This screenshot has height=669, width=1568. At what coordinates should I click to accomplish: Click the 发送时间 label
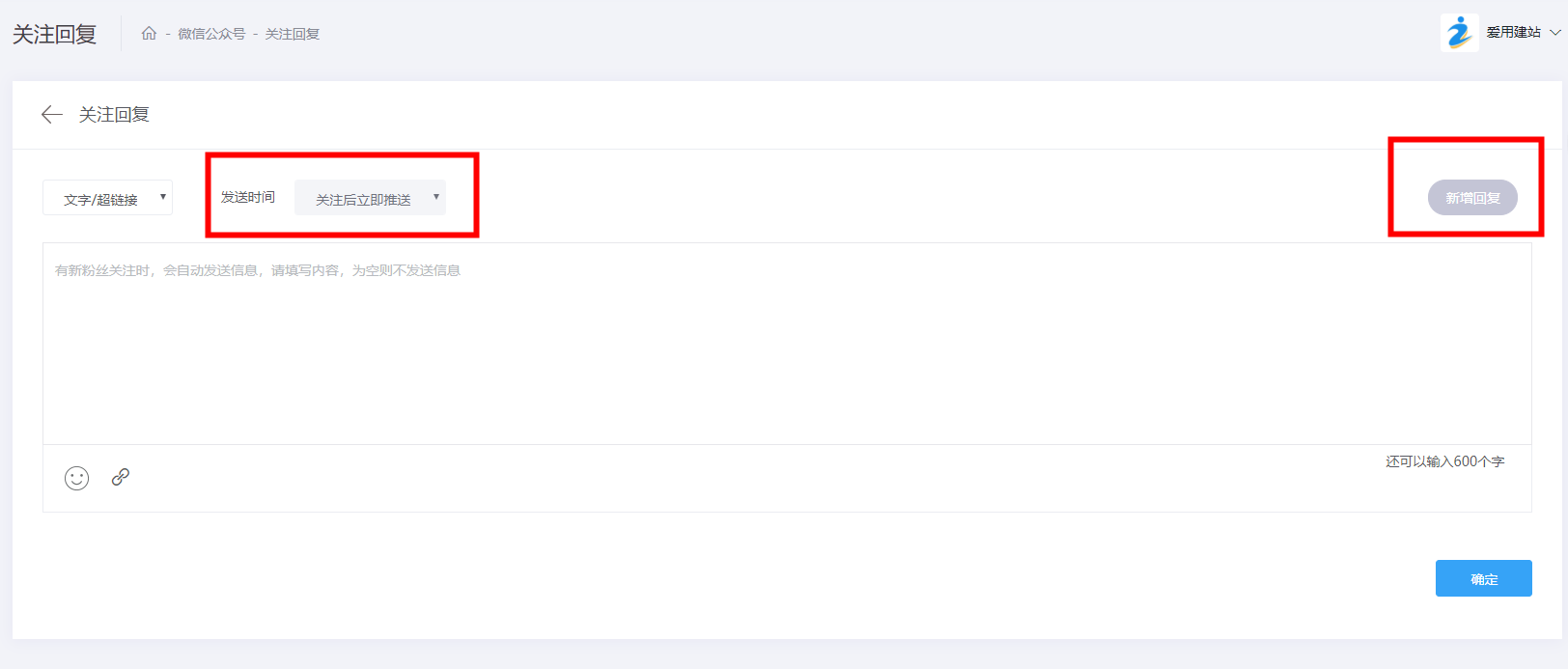(248, 197)
